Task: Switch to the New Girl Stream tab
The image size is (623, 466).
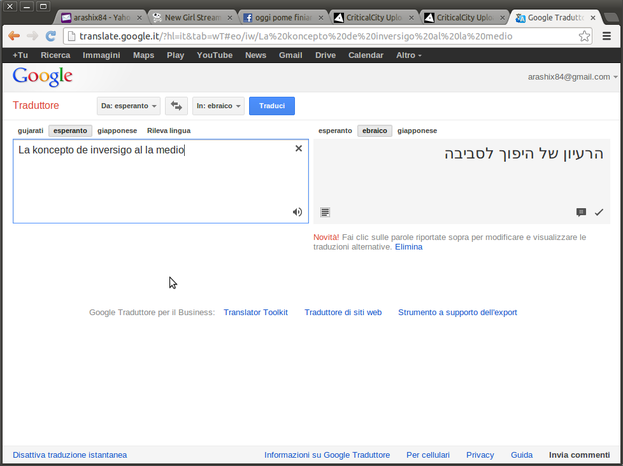Action: pyautogui.click(x=192, y=18)
